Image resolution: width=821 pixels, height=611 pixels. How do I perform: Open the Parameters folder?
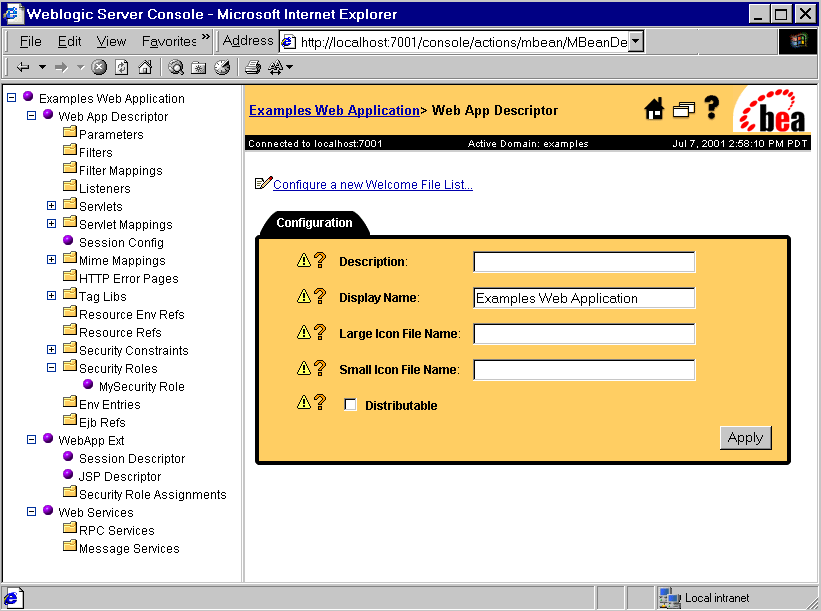[x=111, y=135]
